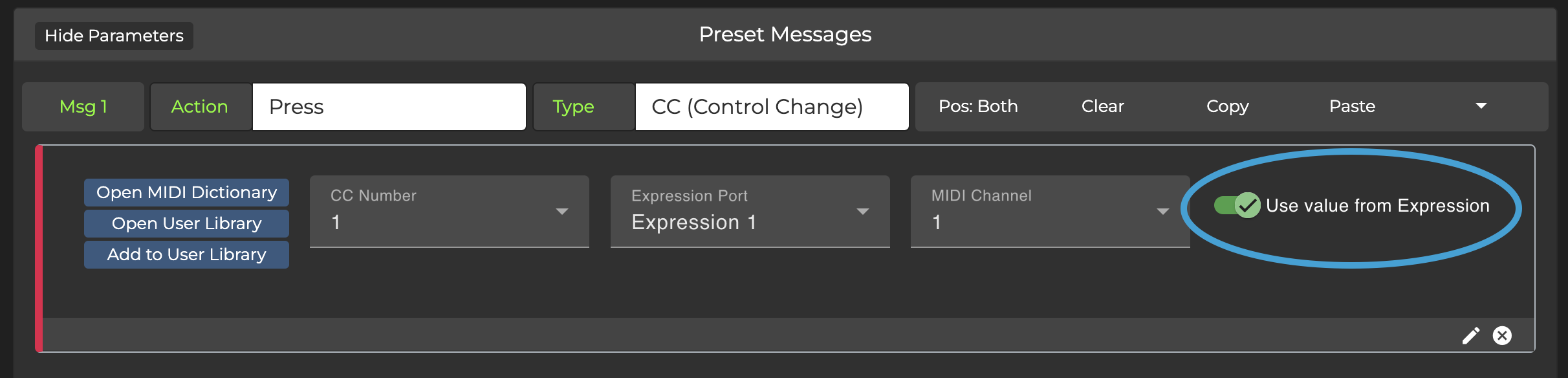
Task: Click the green Type label
Action: coord(573,107)
